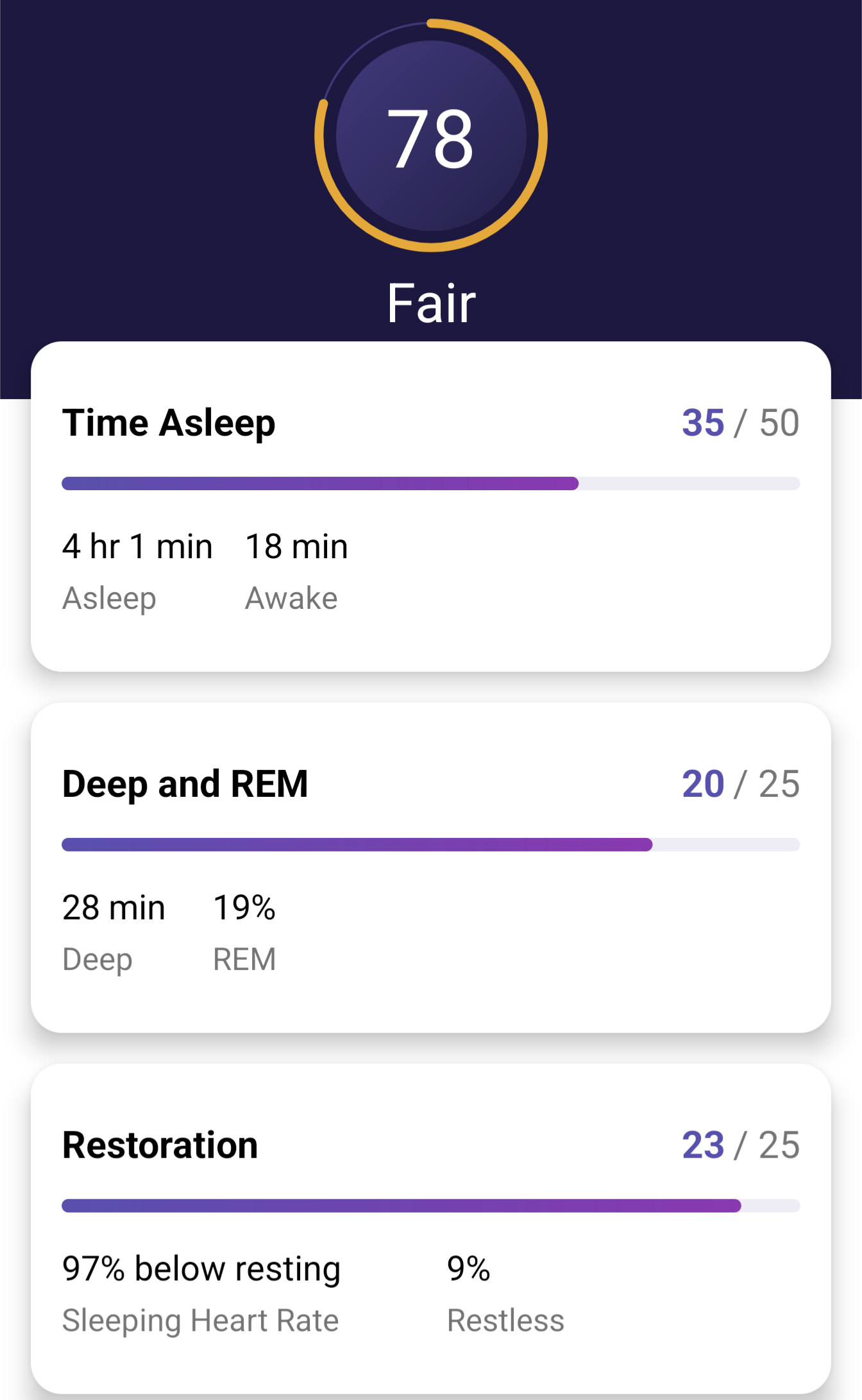Image resolution: width=862 pixels, height=1400 pixels.
Task: Click the Deep and REM progress bar
Action: [430, 844]
